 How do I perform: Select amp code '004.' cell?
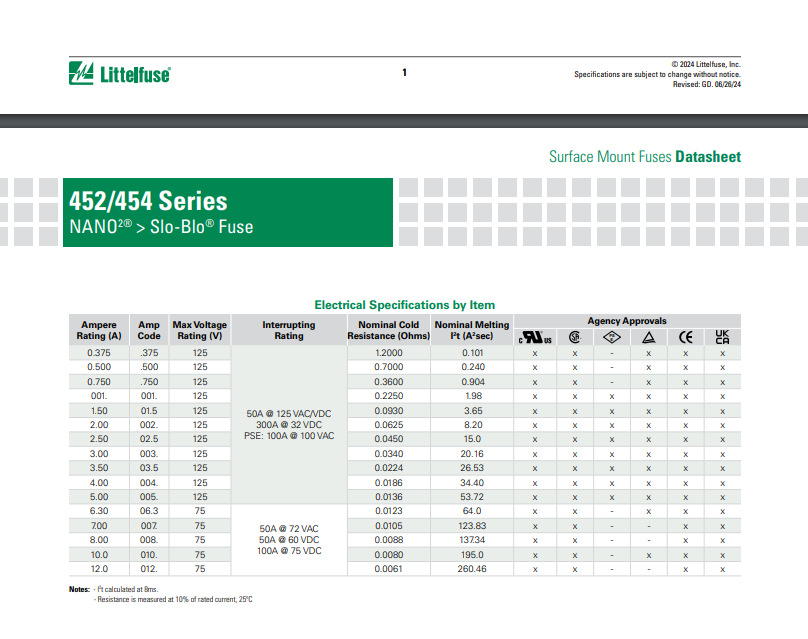(149, 483)
